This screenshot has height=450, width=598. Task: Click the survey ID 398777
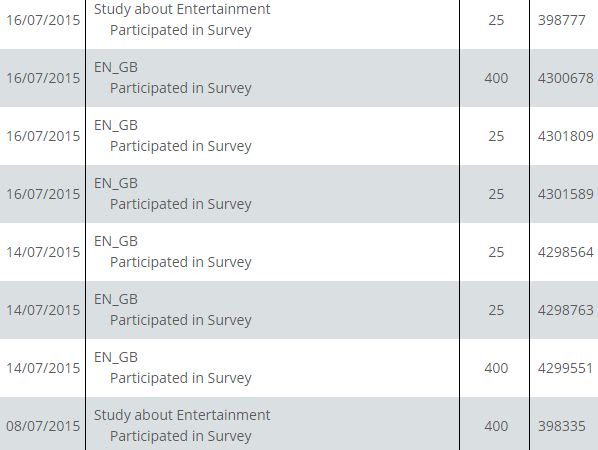pos(561,20)
